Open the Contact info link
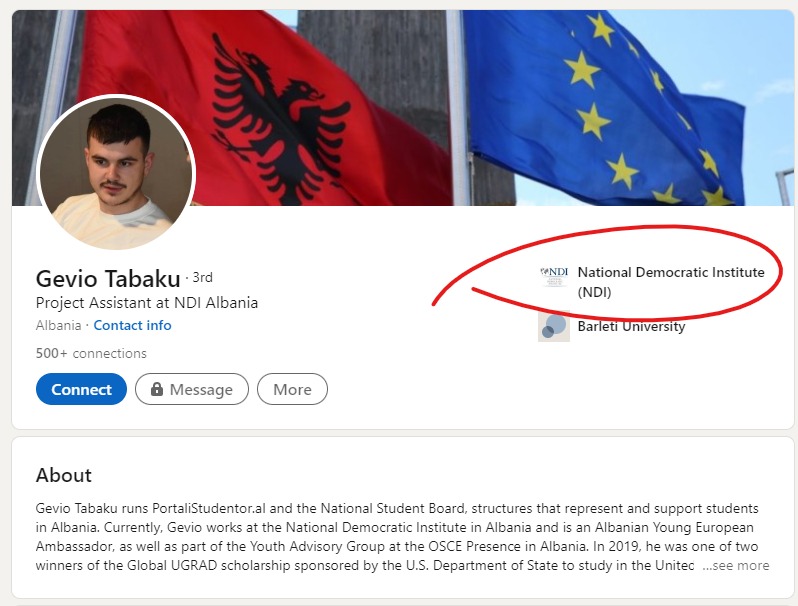This screenshot has width=798, height=606. 132,325
